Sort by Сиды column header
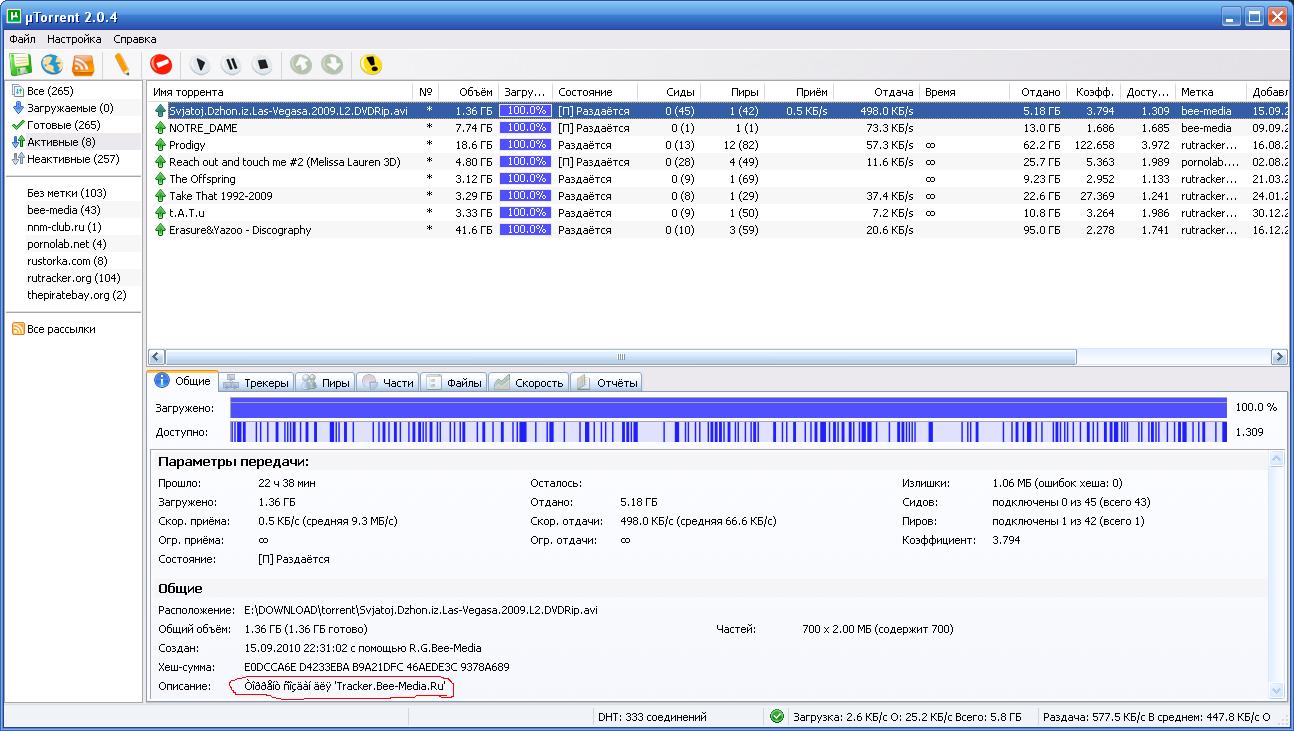The width and height of the screenshot is (1294, 731). [668, 92]
